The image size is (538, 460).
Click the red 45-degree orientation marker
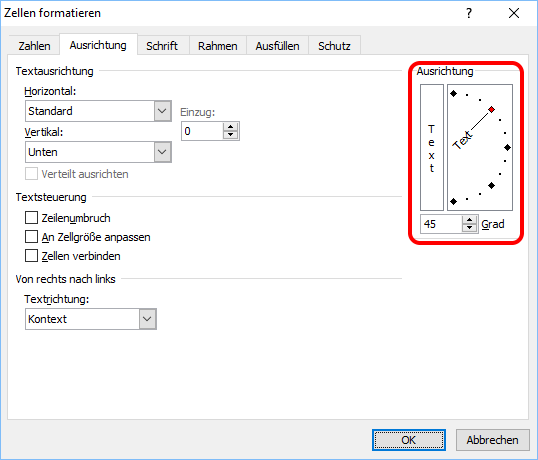(x=492, y=109)
